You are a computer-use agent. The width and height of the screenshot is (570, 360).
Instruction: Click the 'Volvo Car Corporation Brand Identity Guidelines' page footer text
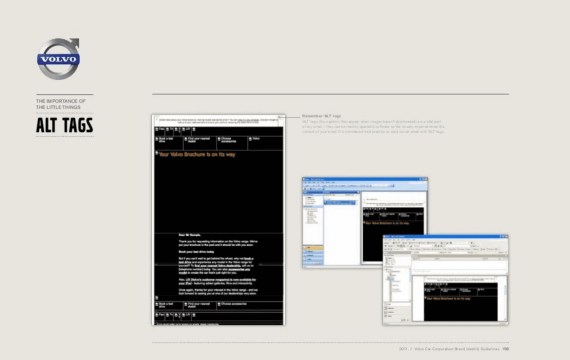coord(457,349)
